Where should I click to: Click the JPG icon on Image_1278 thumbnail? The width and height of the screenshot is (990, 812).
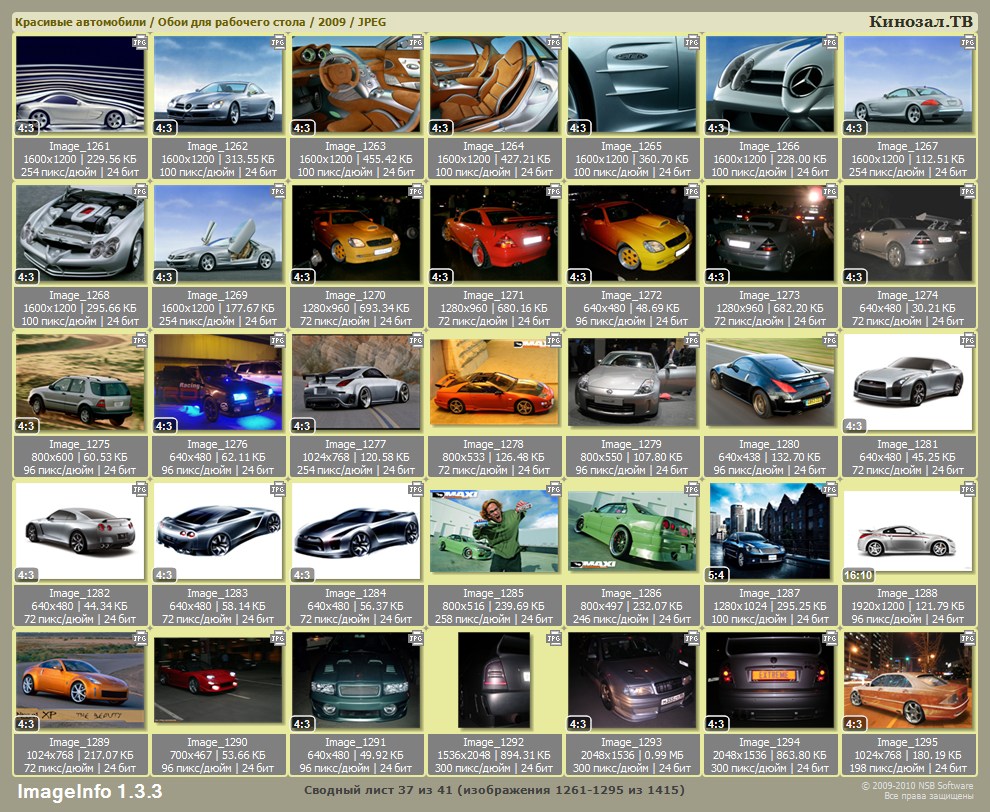pos(553,341)
